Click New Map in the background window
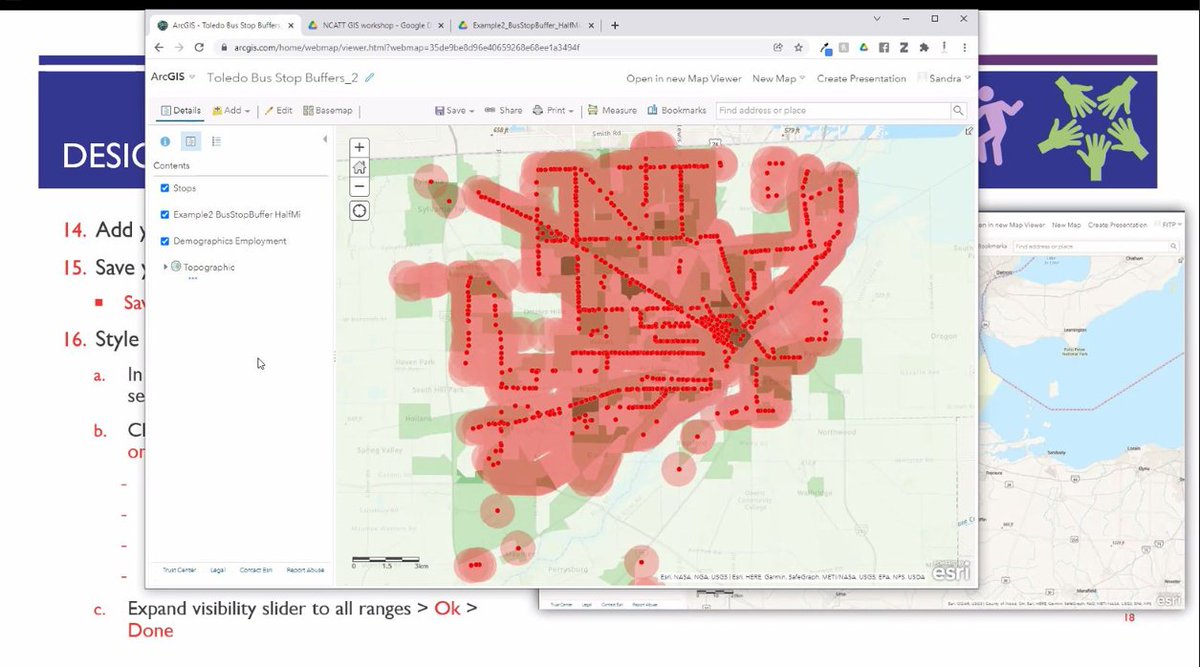Image resolution: width=1200 pixels, height=667 pixels. (x=1066, y=225)
